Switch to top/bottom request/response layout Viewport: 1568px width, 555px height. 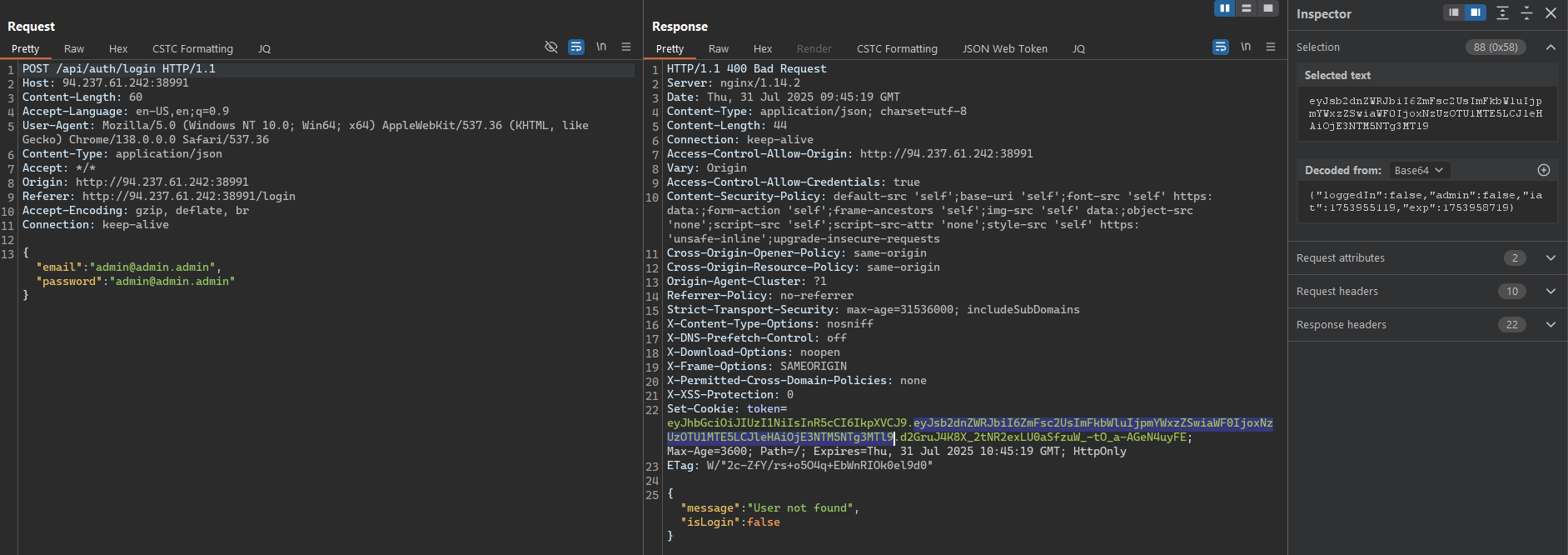(1247, 8)
